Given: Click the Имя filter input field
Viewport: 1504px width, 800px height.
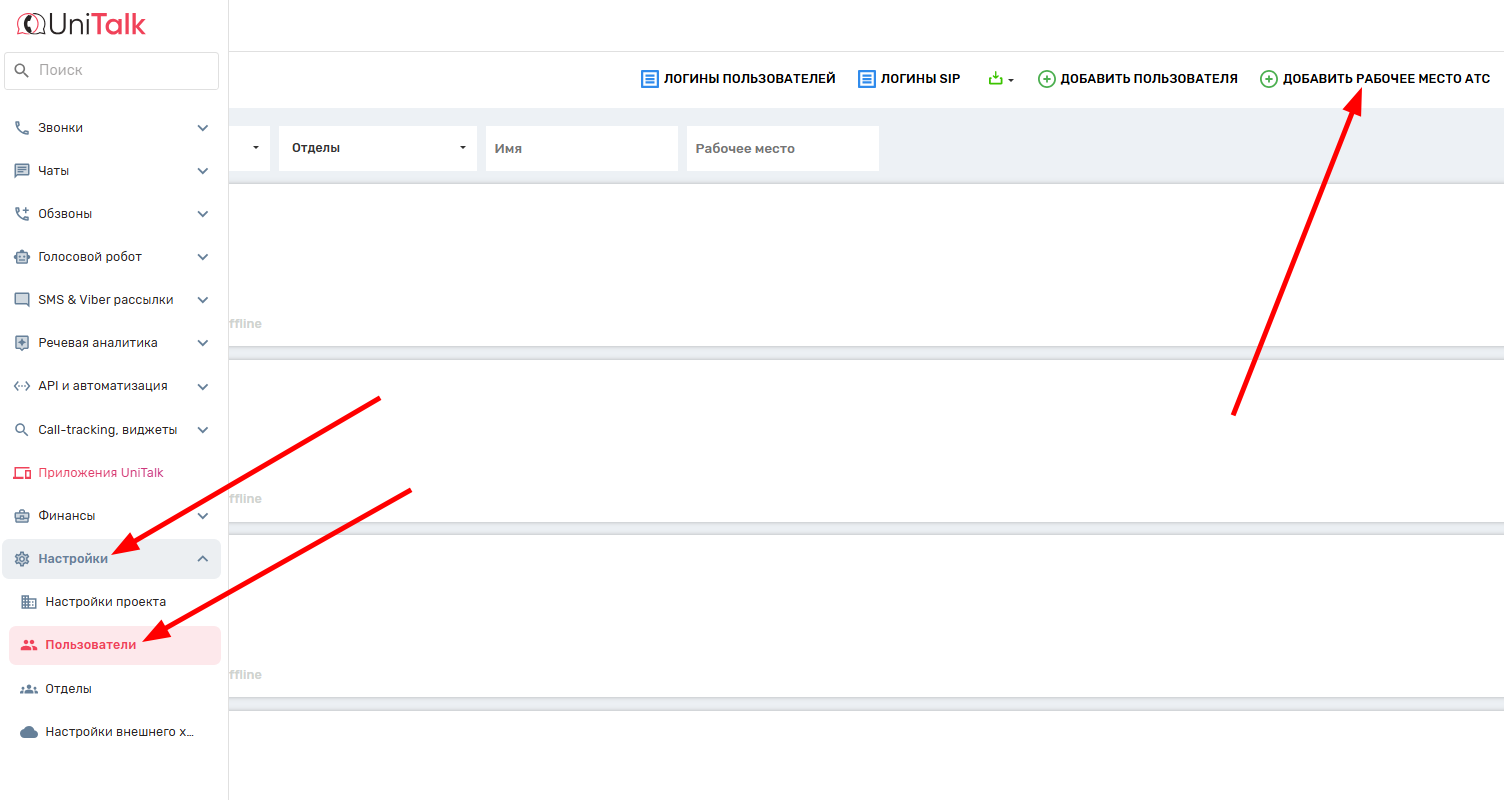Looking at the screenshot, I should [x=581, y=148].
